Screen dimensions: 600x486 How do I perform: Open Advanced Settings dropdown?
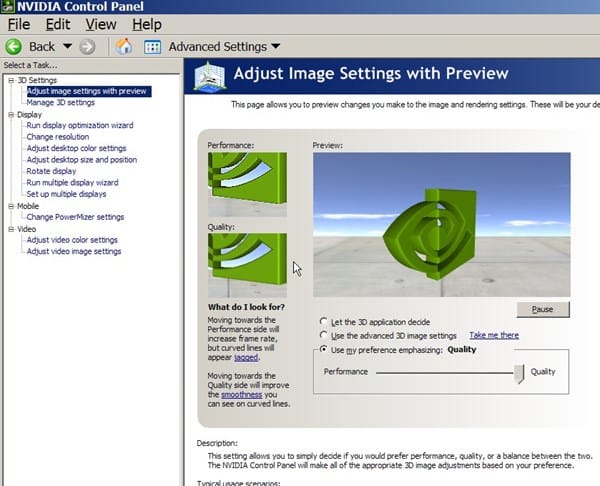click(276, 46)
